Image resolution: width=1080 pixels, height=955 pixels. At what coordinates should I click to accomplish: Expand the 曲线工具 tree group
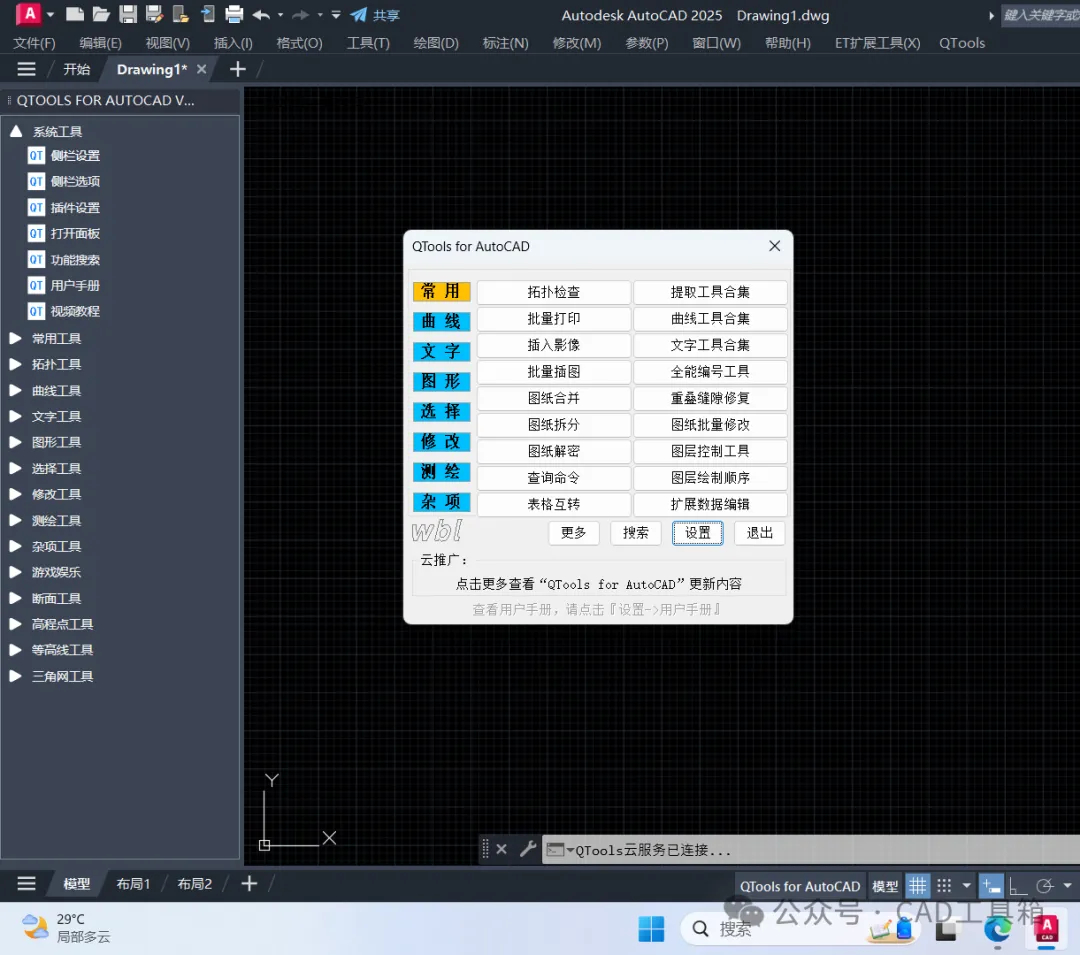15,390
